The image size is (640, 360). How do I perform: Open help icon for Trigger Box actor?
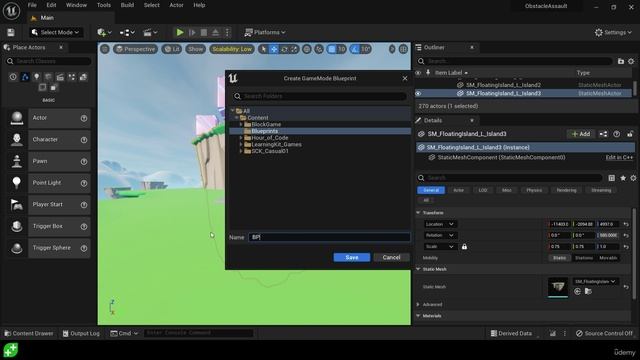(84, 226)
